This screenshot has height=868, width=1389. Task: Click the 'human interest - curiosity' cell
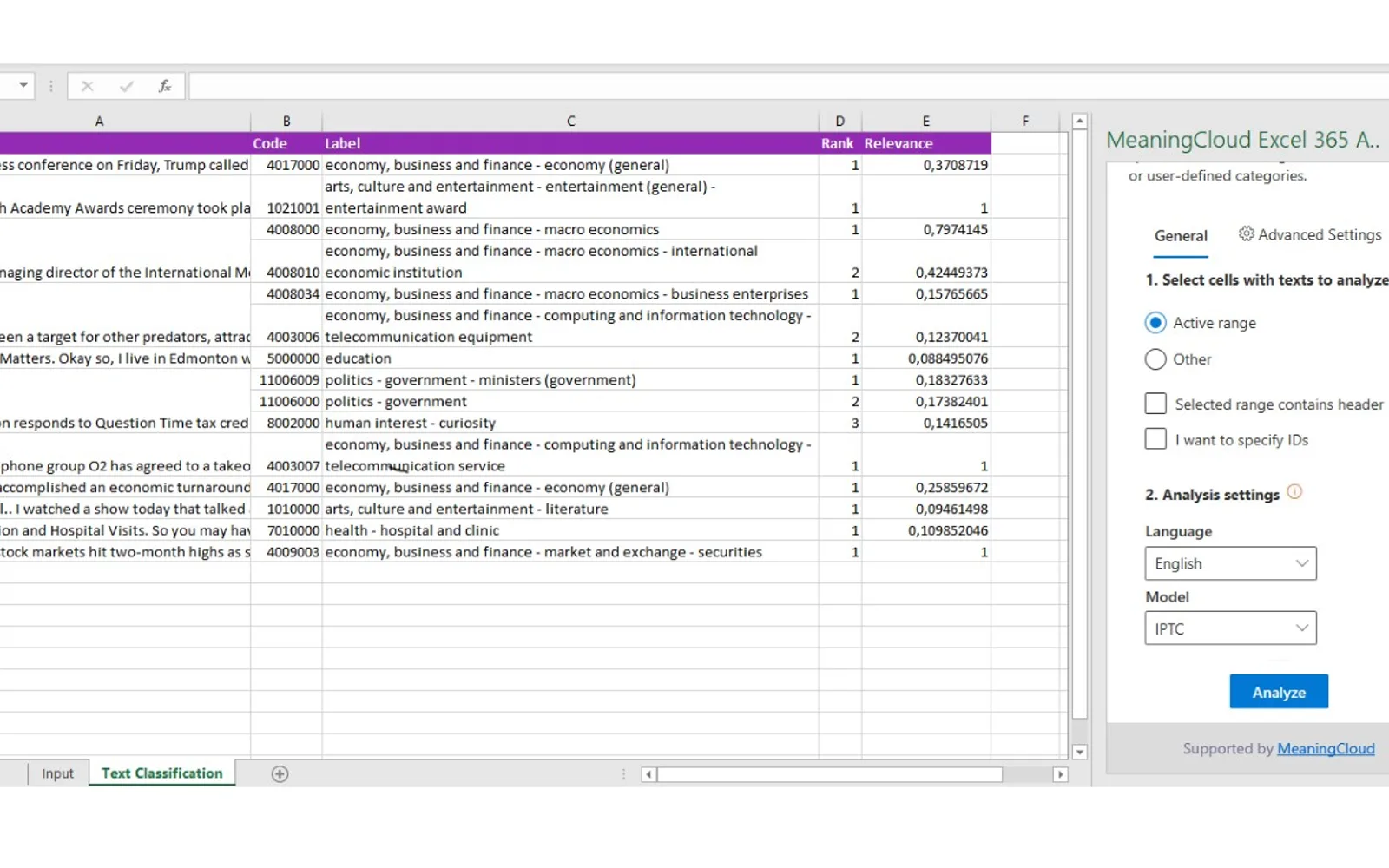570,423
